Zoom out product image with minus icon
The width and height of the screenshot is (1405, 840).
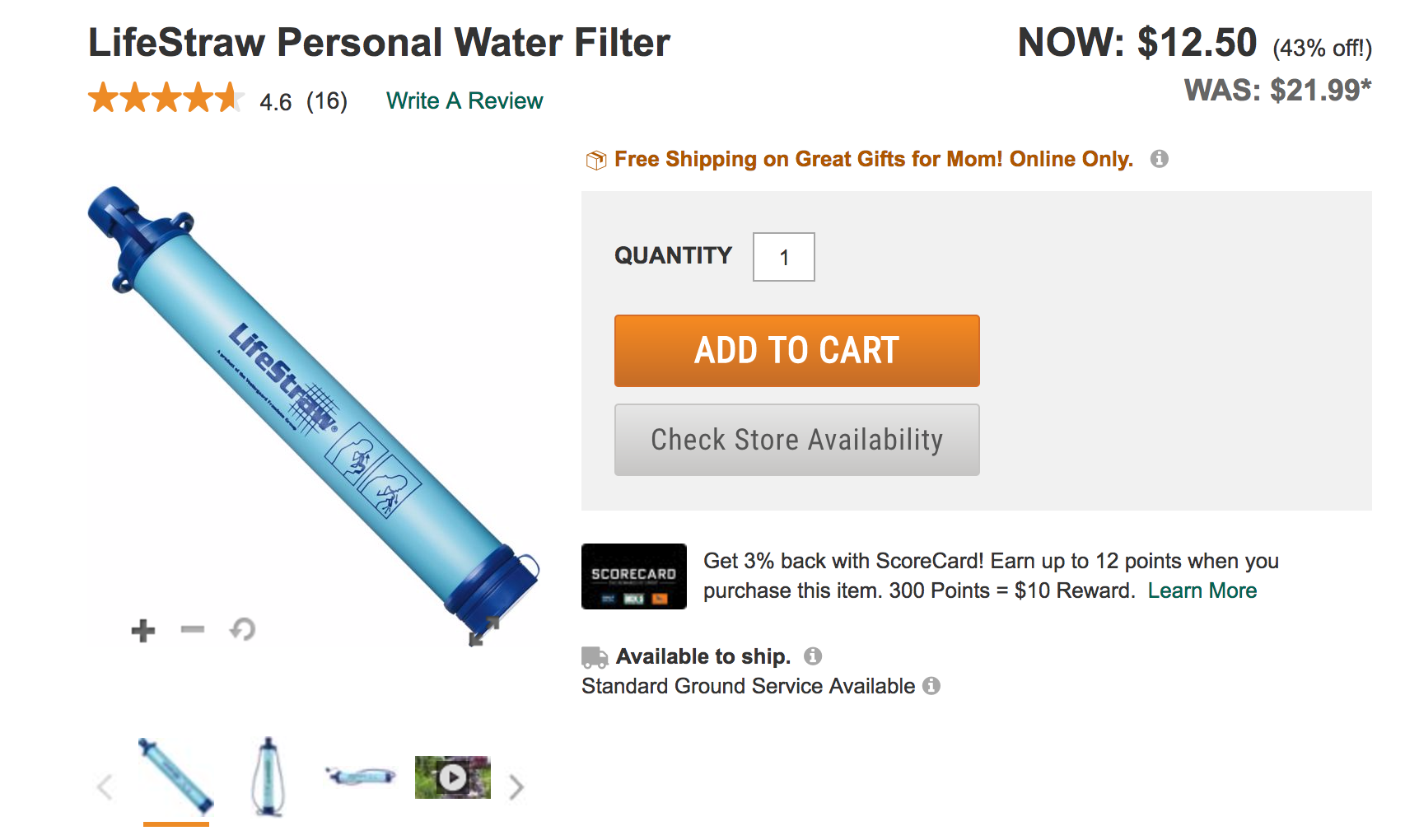coord(193,630)
